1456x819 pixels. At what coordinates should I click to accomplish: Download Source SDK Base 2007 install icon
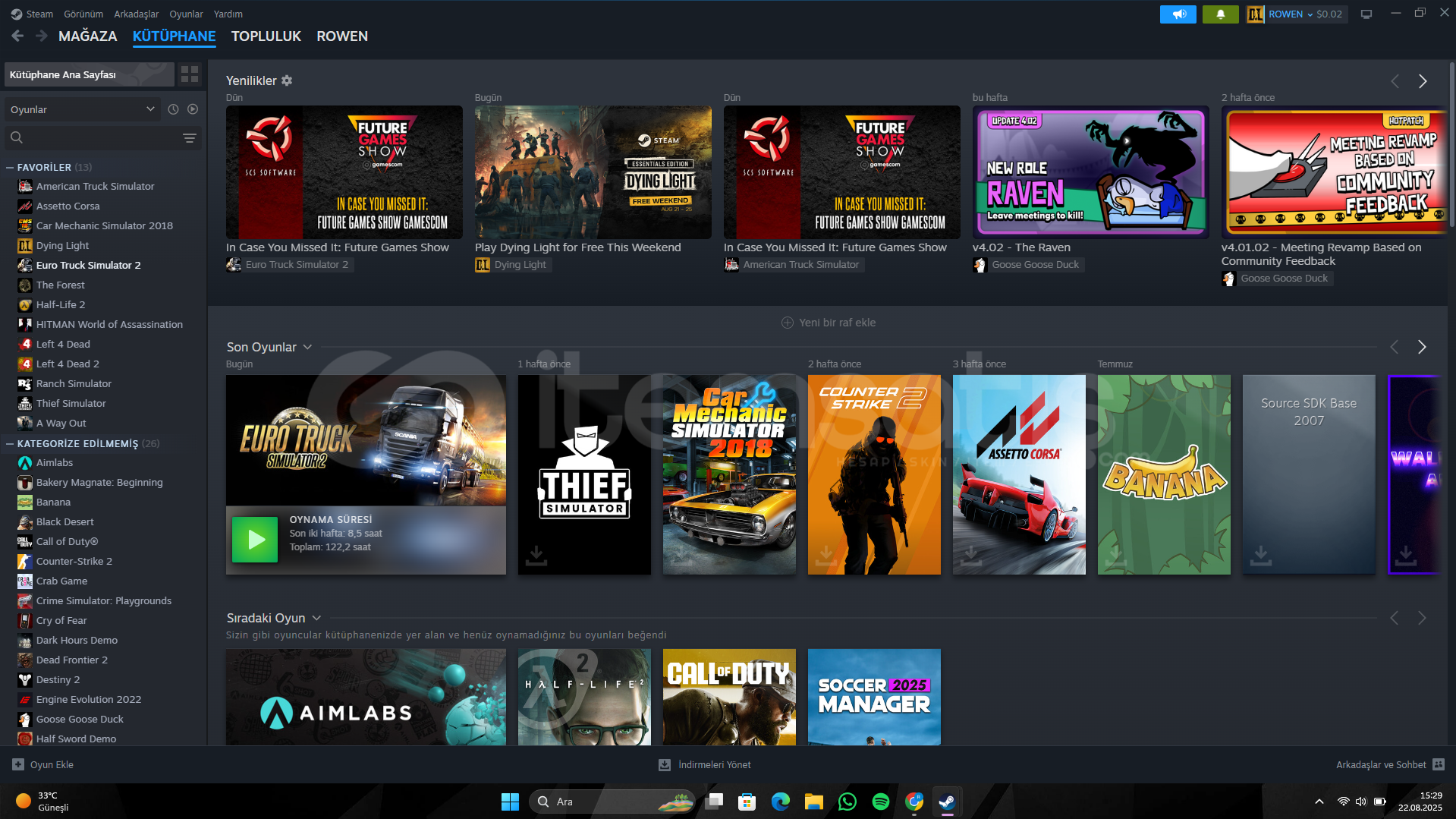(x=1261, y=556)
